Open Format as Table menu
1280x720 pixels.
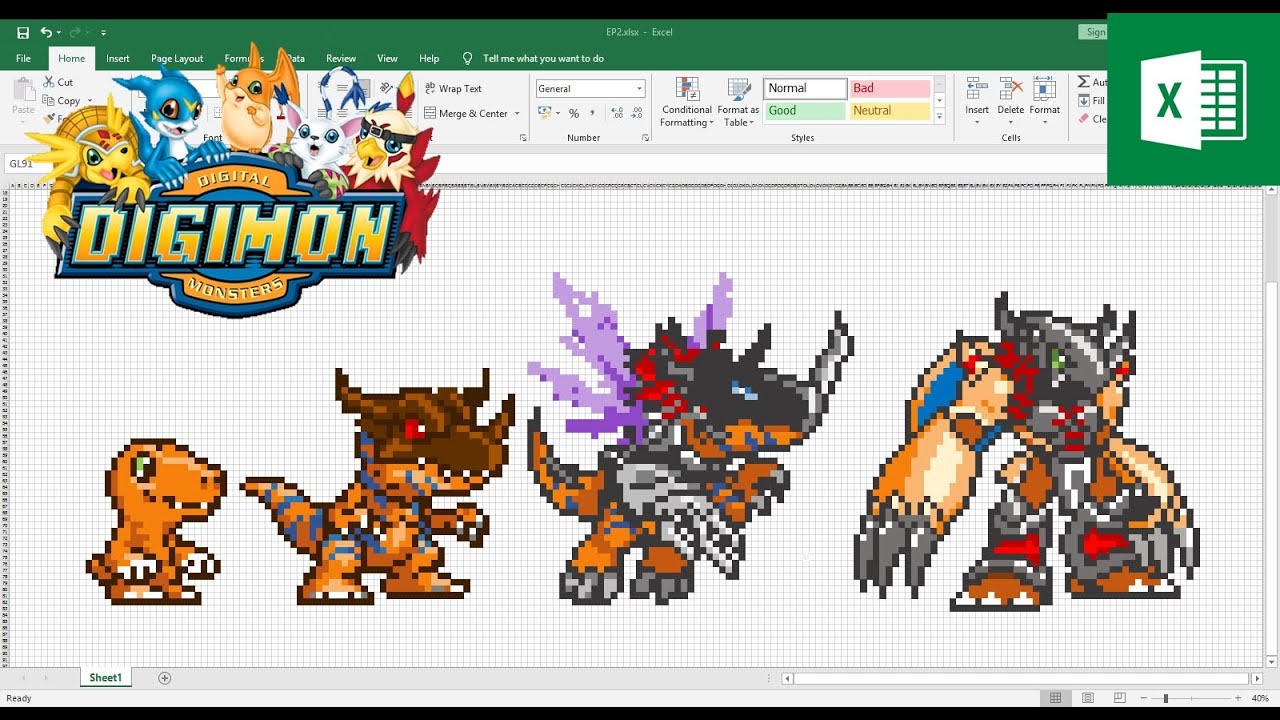pyautogui.click(x=738, y=102)
